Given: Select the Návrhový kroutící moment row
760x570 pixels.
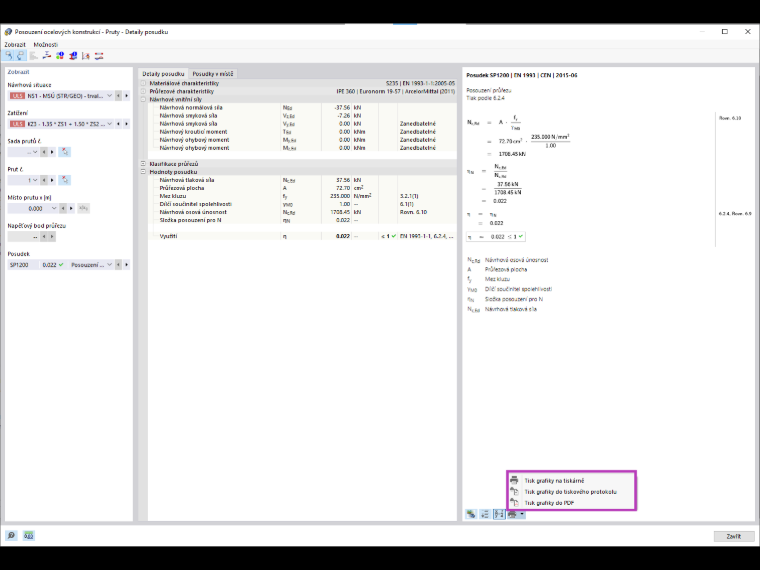Looking at the screenshot, I should point(302,132).
